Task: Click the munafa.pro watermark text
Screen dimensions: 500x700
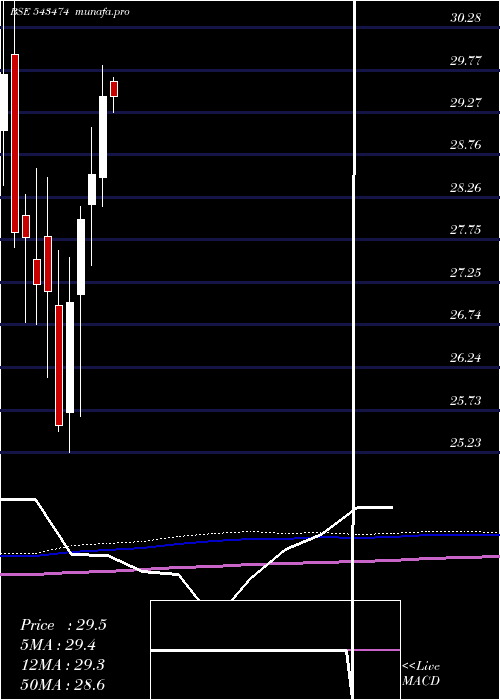Action: point(103,12)
